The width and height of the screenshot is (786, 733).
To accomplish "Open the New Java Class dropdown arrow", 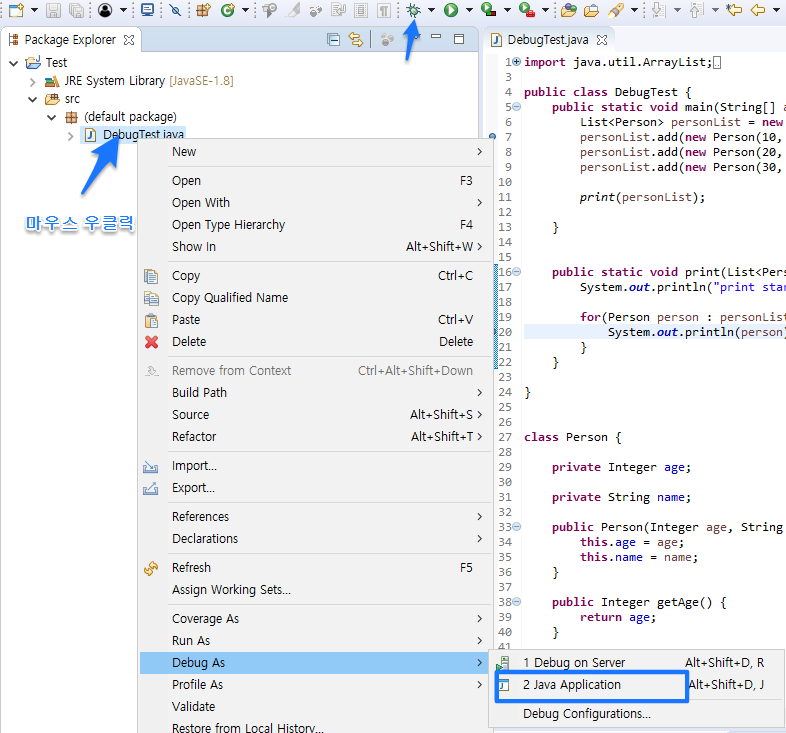I will 246,10.
